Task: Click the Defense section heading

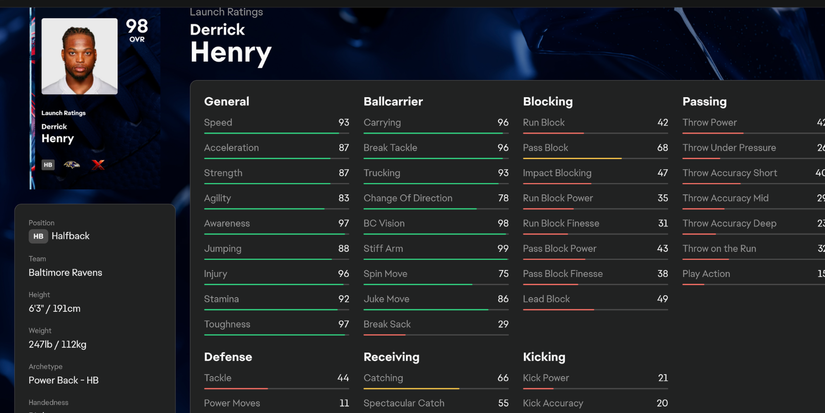Action: 228,357
